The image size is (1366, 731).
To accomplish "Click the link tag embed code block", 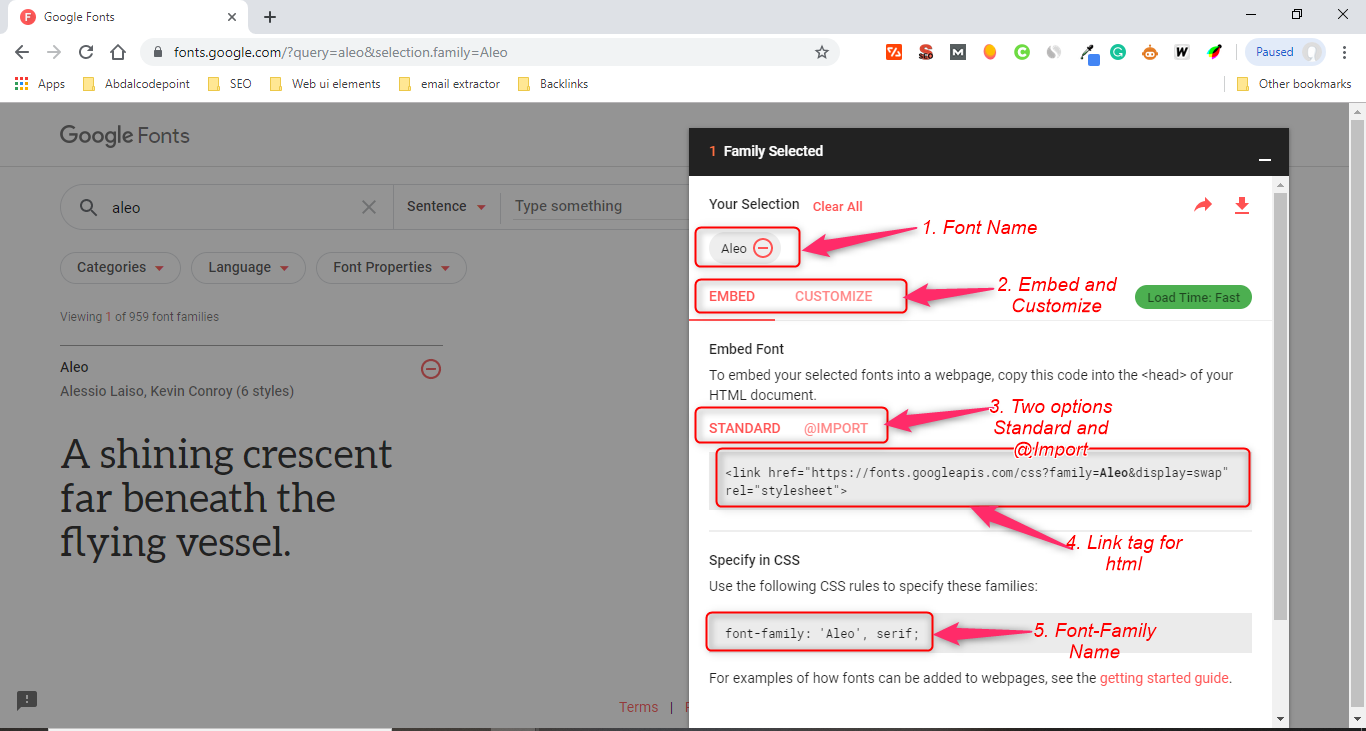I will [x=980, y=480].
